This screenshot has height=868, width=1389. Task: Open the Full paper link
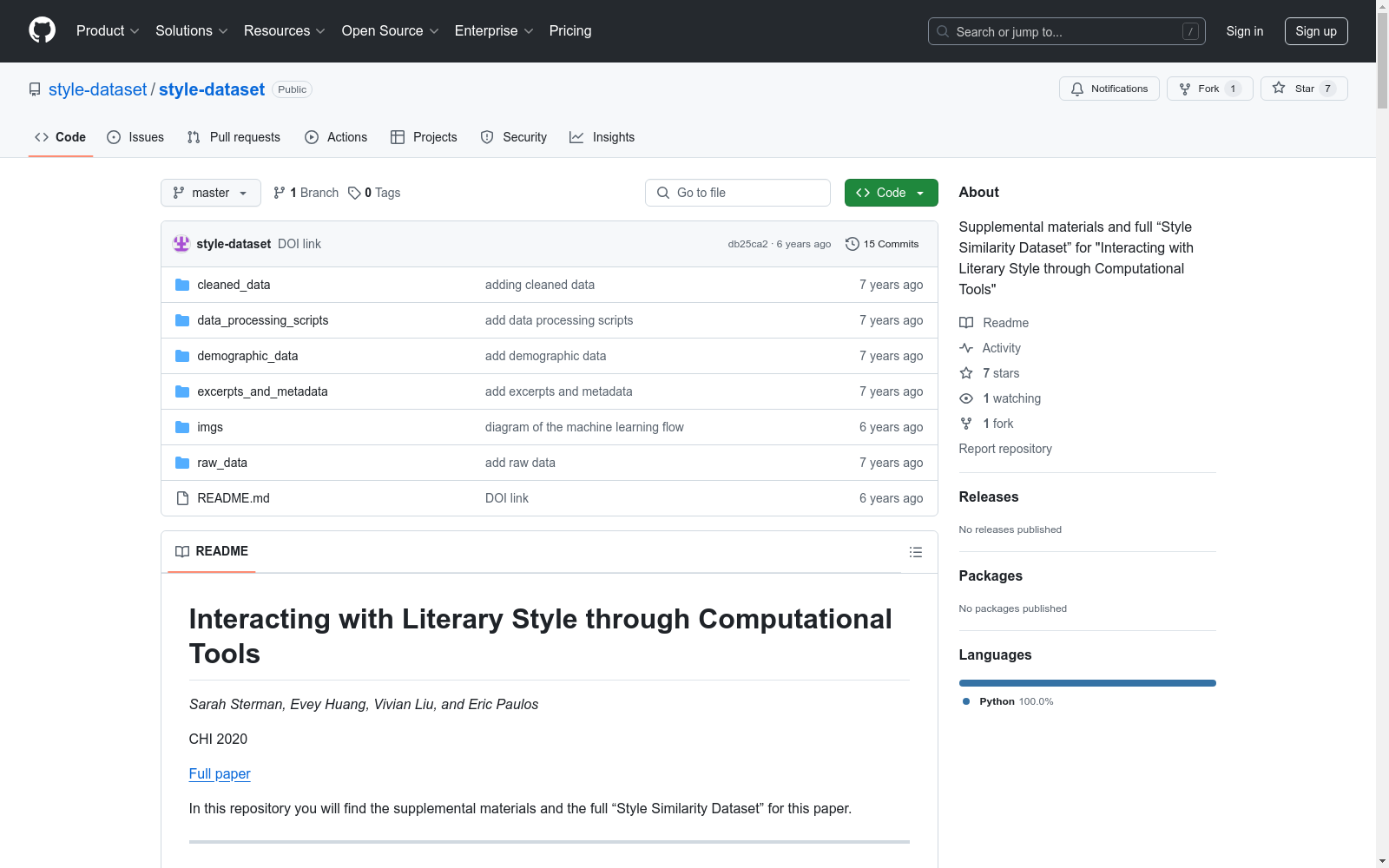(220, 773)
